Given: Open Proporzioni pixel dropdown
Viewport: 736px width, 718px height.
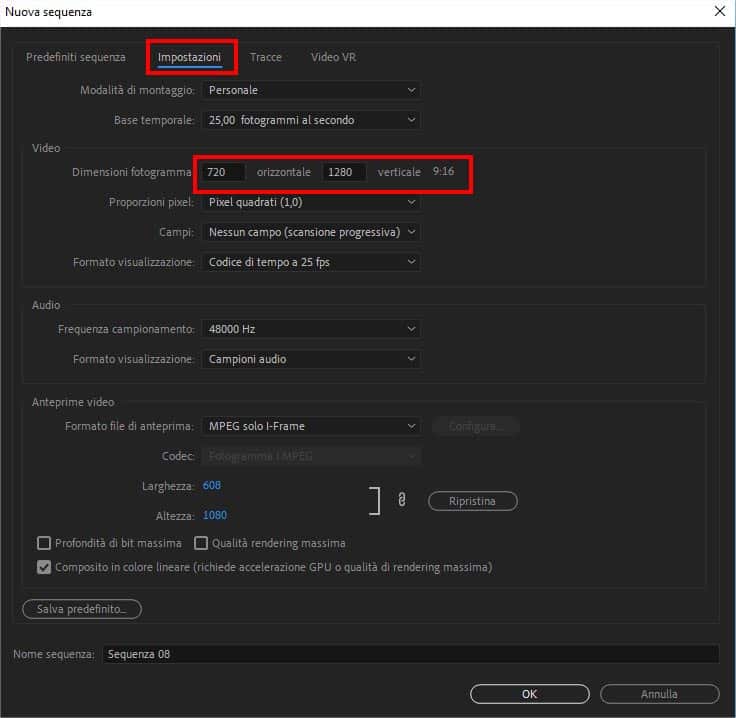Looking at the screenshot, I should 311,202.
